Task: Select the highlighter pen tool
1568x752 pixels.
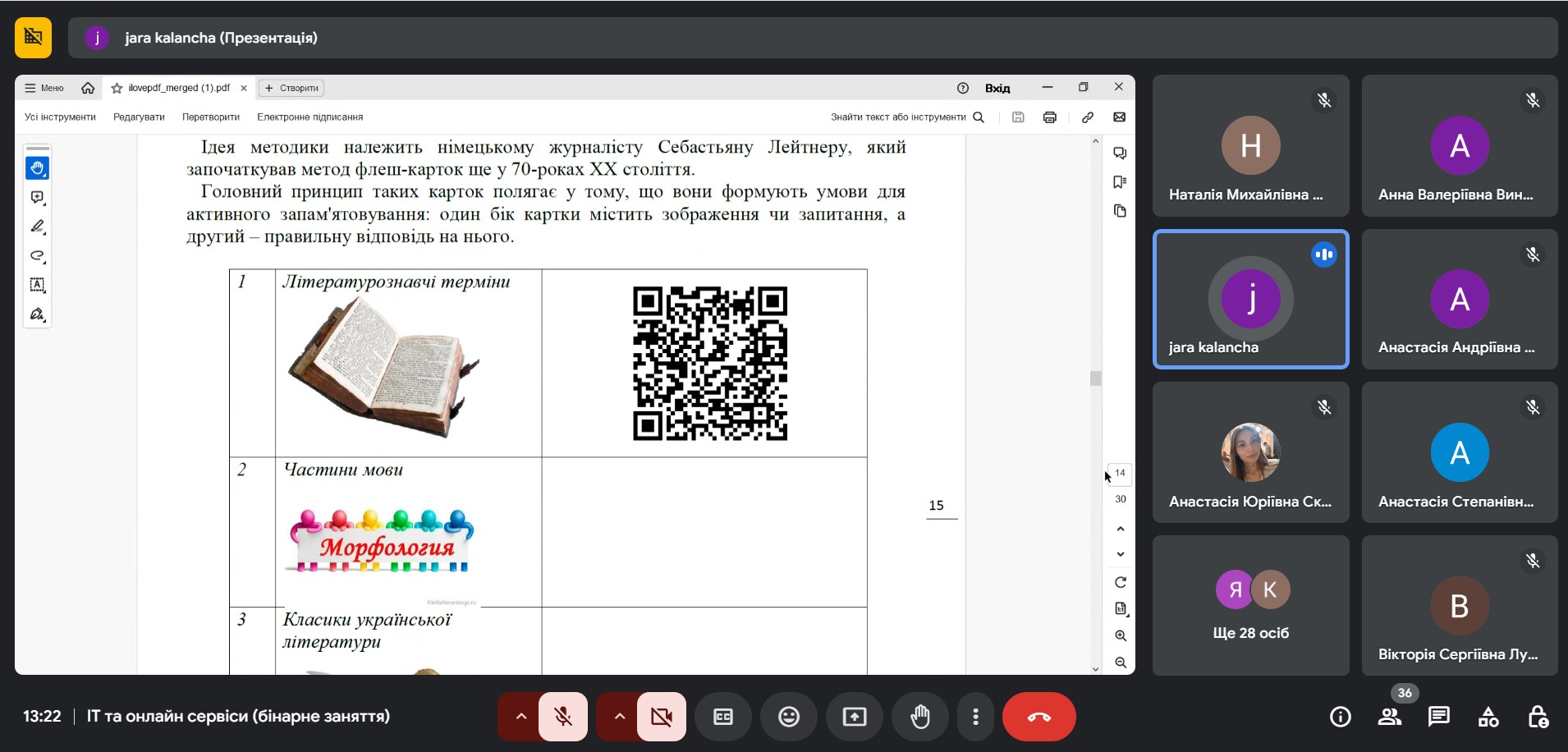Action: click(x=37, y=227)
